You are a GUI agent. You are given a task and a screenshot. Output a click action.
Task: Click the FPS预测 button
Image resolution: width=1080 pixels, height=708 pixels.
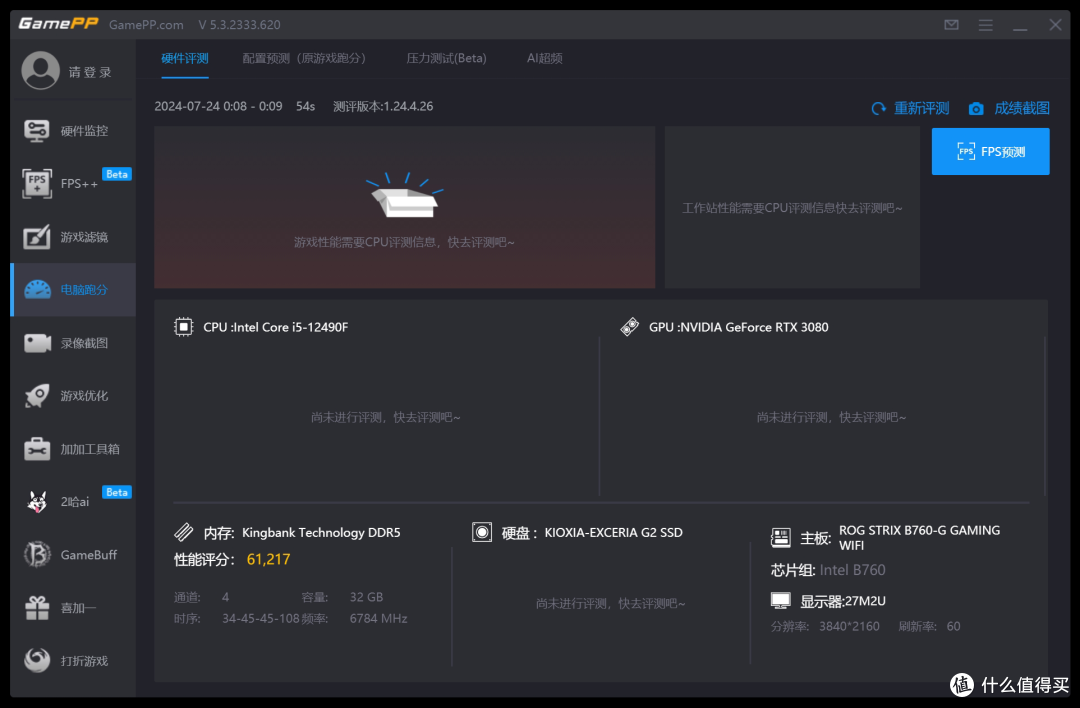click(x=990, y=152)
